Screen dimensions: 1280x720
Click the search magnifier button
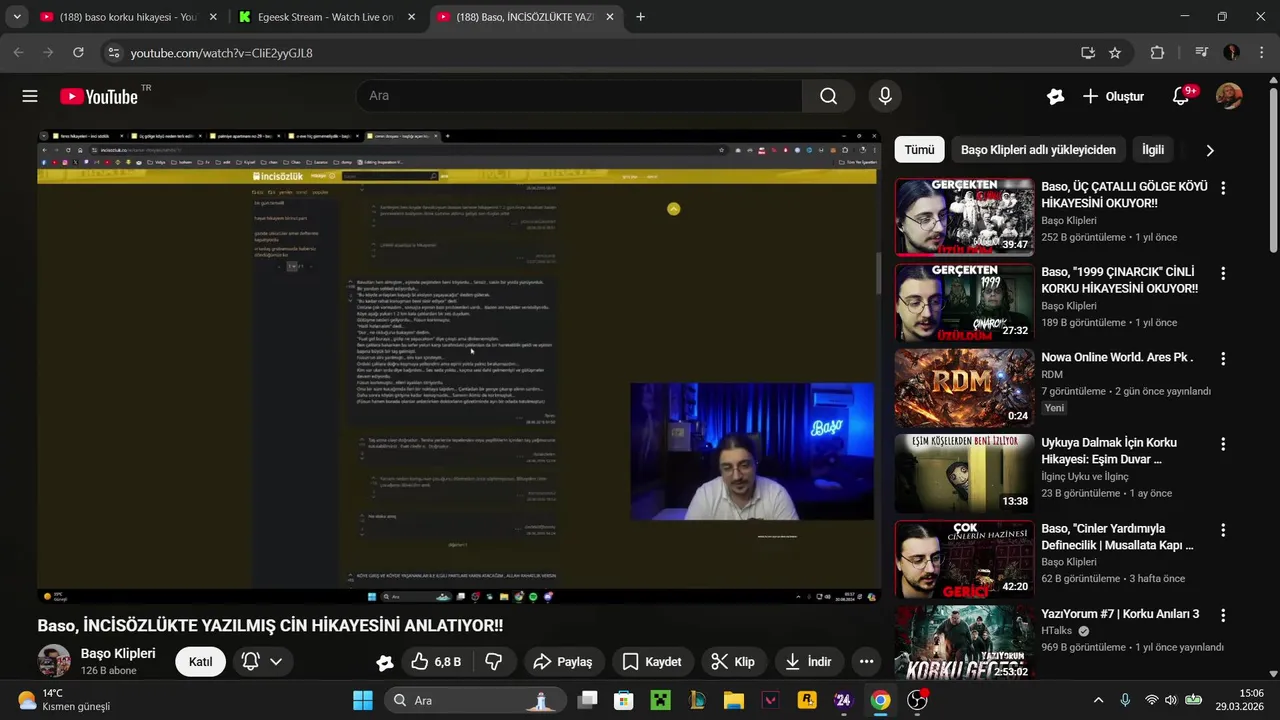point(828,96)
